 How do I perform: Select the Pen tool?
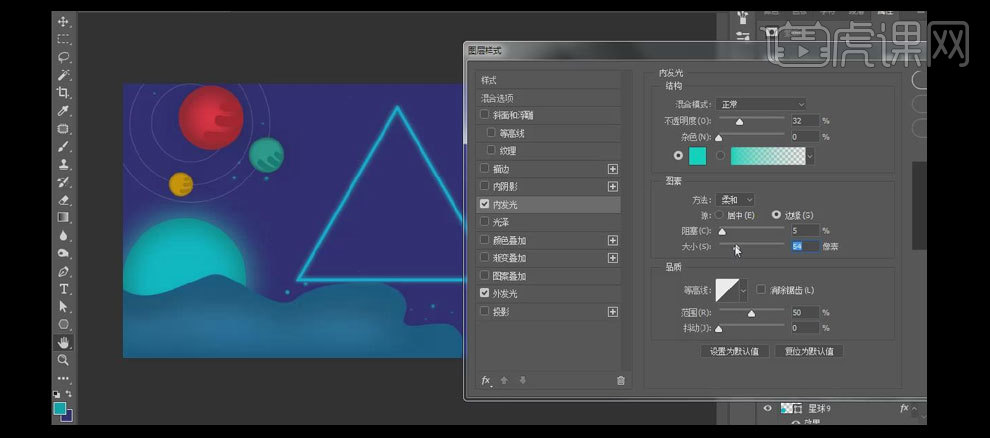[63, 271]
